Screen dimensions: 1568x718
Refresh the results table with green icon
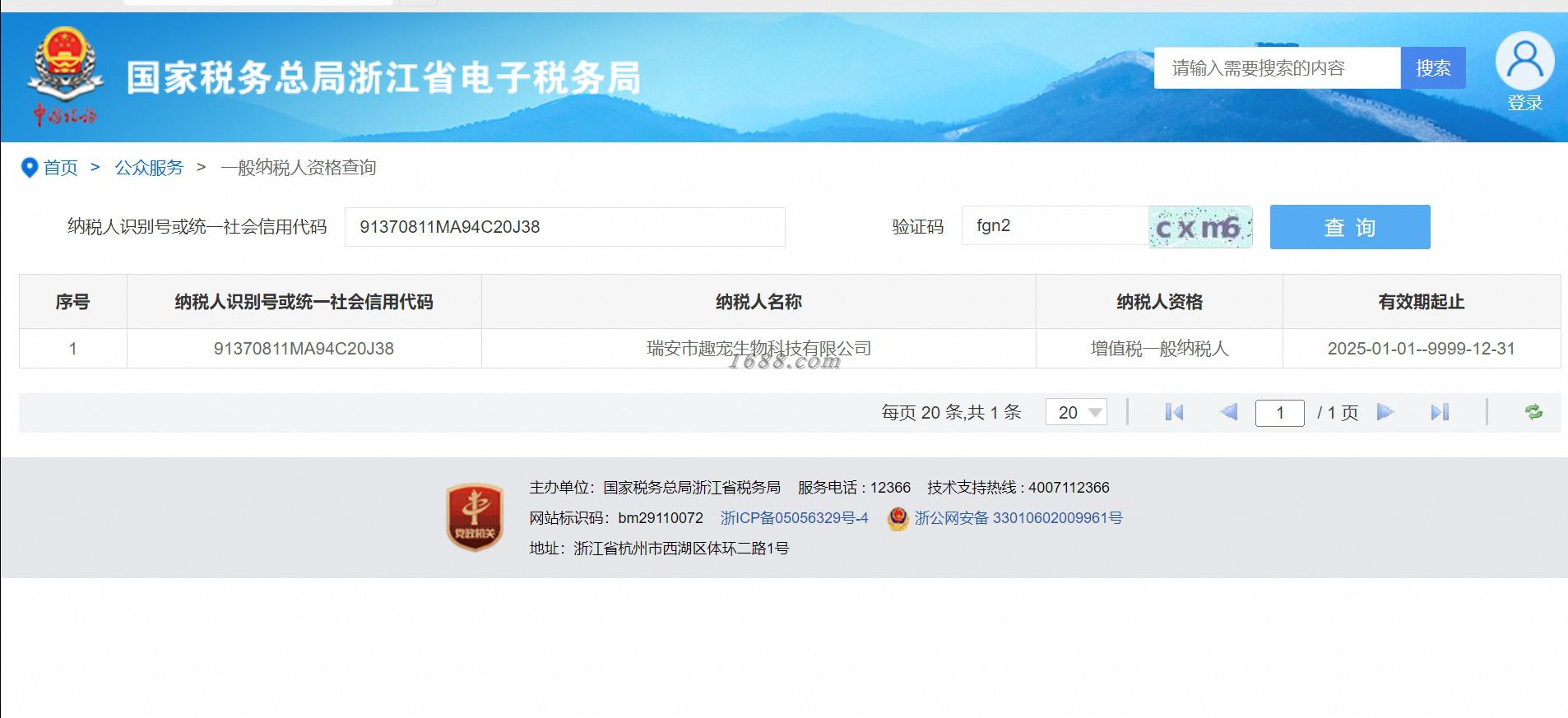click(1533, 412)
